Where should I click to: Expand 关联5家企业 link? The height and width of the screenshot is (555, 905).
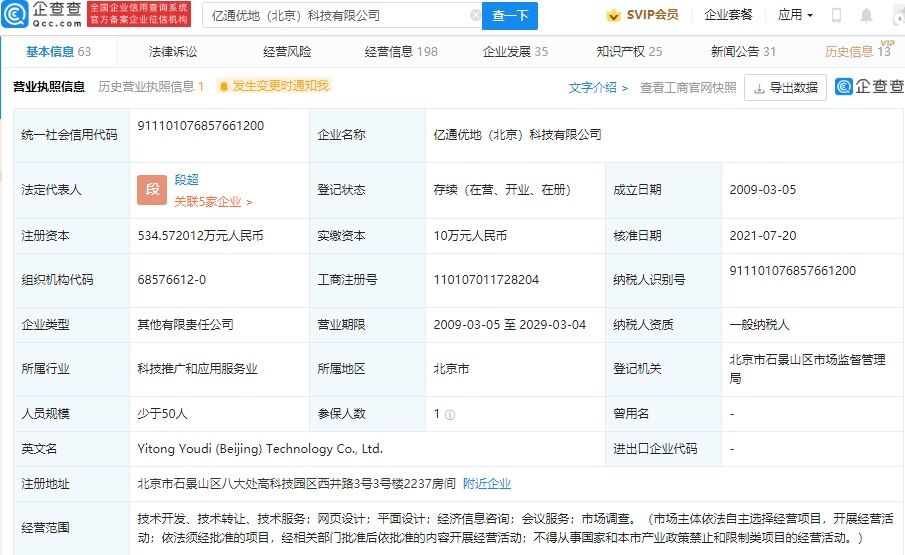213,201
